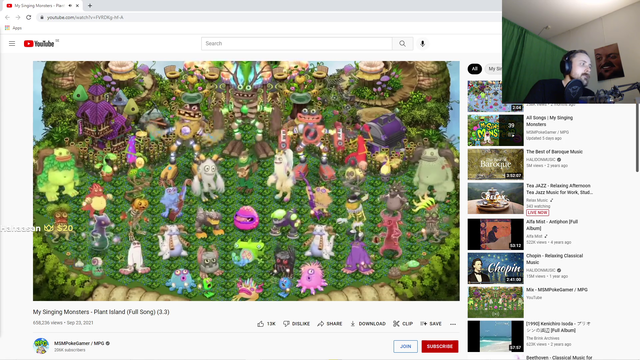Viewport: 640px width, 360px height.
Task: Click 'Alfa Mist - Antiphon [Full Album]' title
Action: point(552,225)
